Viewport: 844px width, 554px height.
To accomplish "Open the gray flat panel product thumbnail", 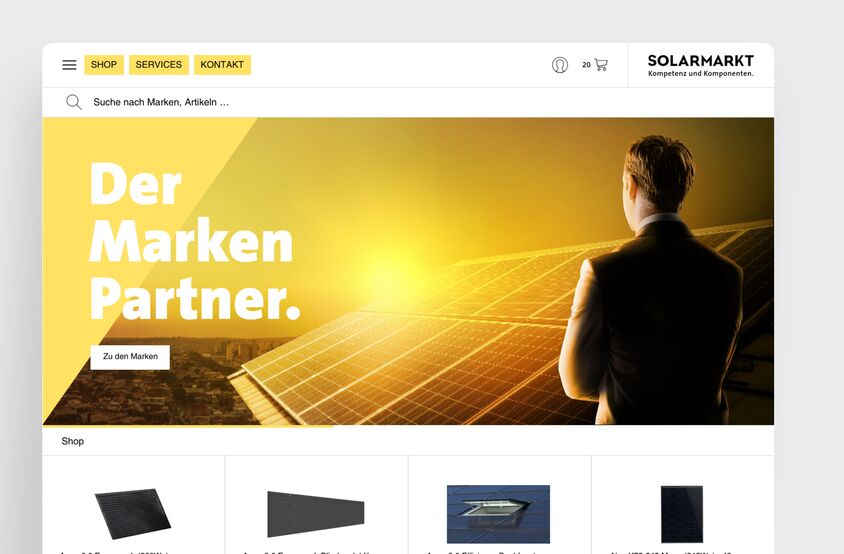I will coord(315,514).
